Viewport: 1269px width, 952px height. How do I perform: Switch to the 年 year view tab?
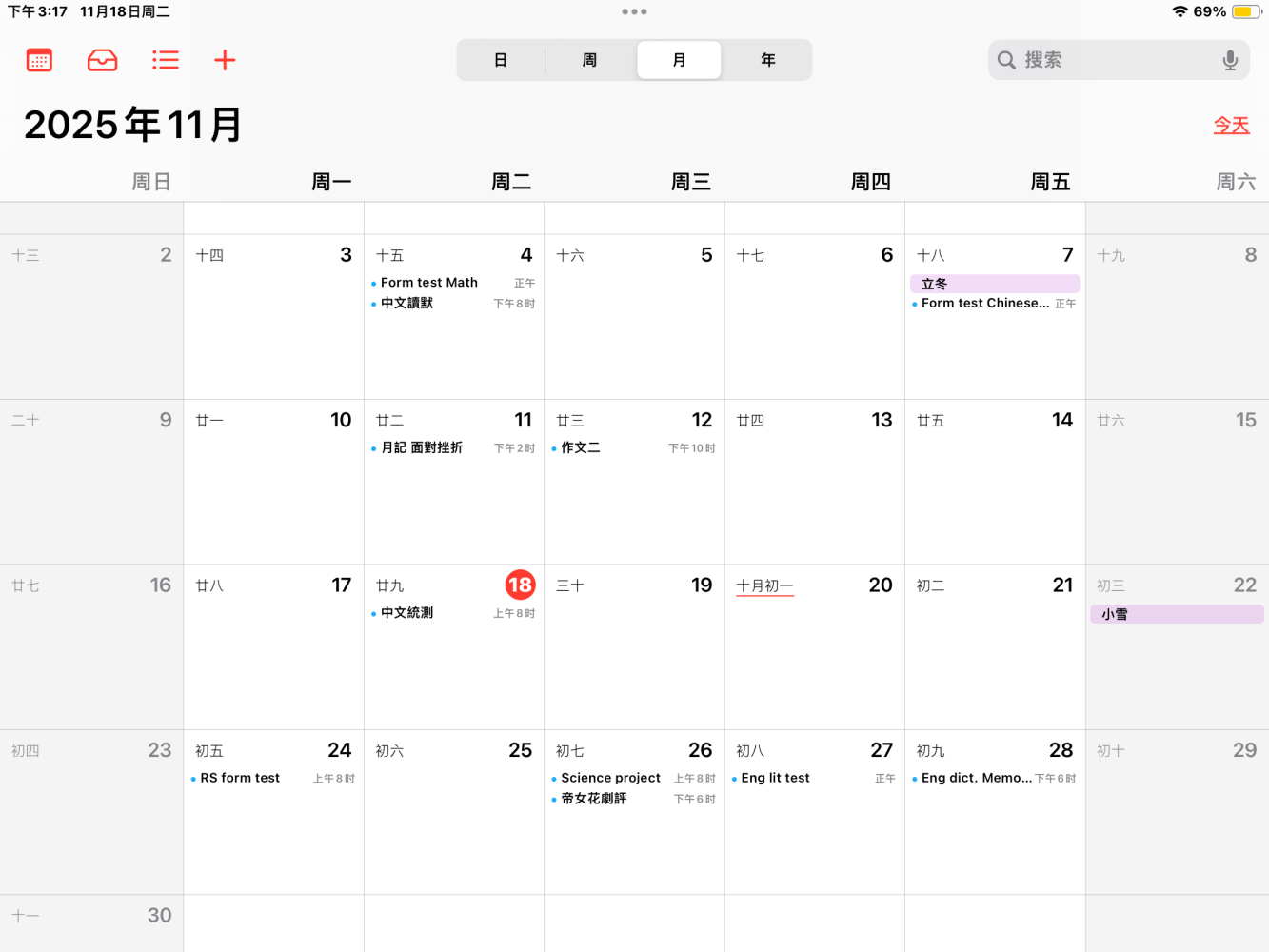click(768, 60)
